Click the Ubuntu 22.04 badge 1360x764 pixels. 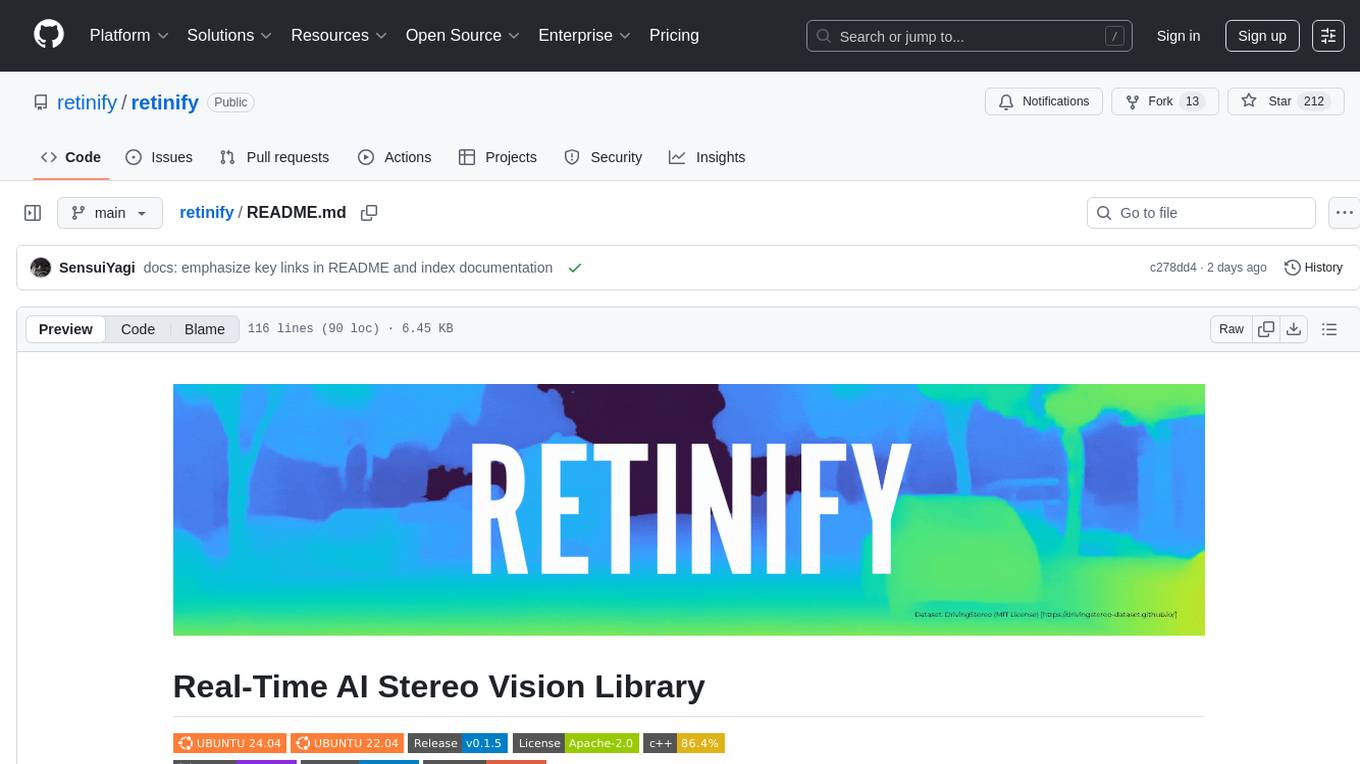tap(347, 743)
